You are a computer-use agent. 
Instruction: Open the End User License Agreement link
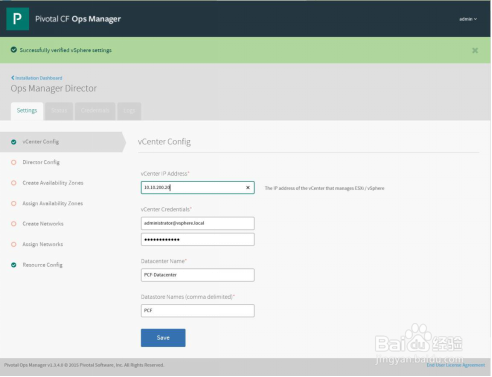pyautogui.click(x=456, y=365)
